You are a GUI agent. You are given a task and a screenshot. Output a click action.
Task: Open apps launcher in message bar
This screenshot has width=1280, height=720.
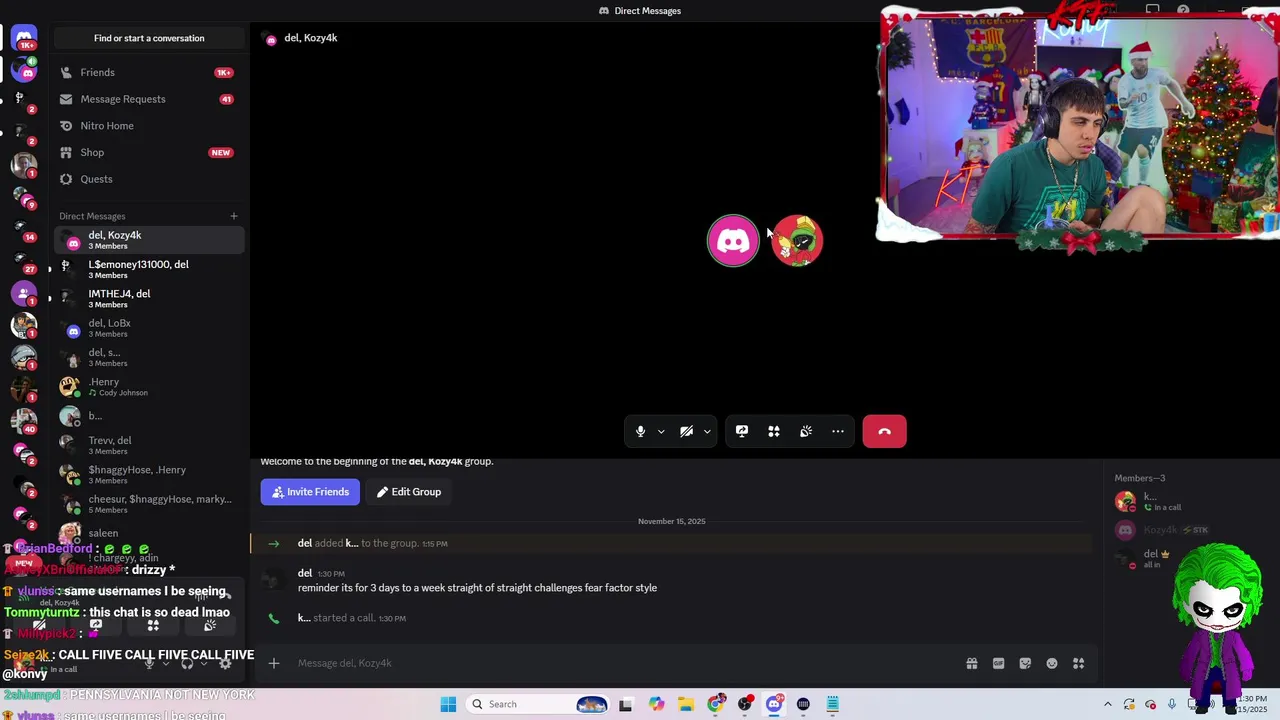pos(1078,663)
